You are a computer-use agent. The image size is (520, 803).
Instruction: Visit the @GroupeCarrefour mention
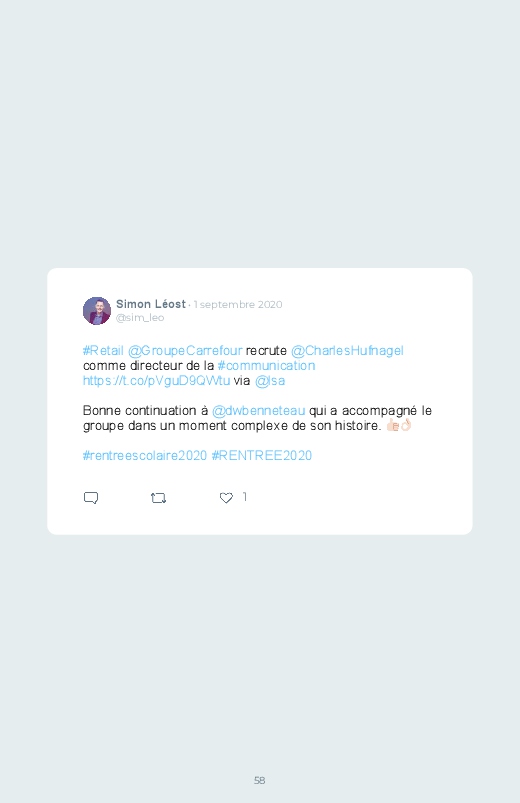click(x=185, y=351)
